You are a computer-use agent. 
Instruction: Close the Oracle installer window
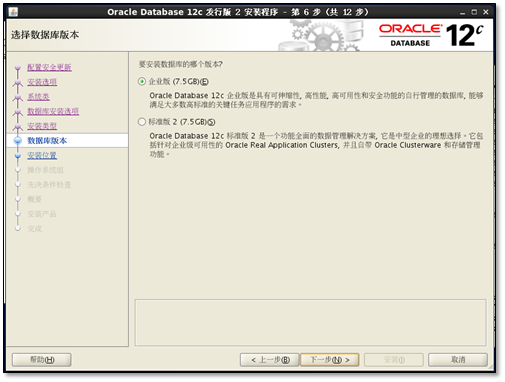click(486, 12)
